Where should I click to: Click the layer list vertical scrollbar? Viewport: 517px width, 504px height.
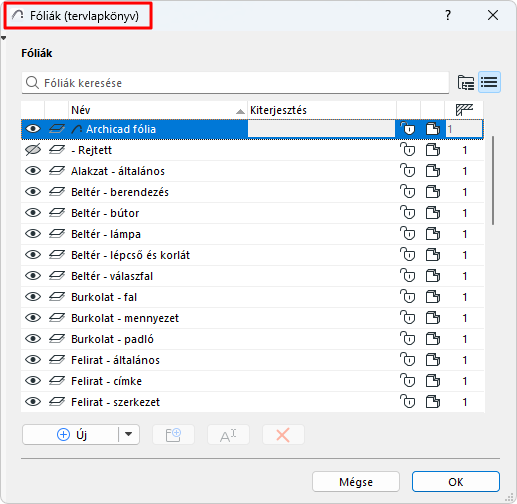coord(493,180)
